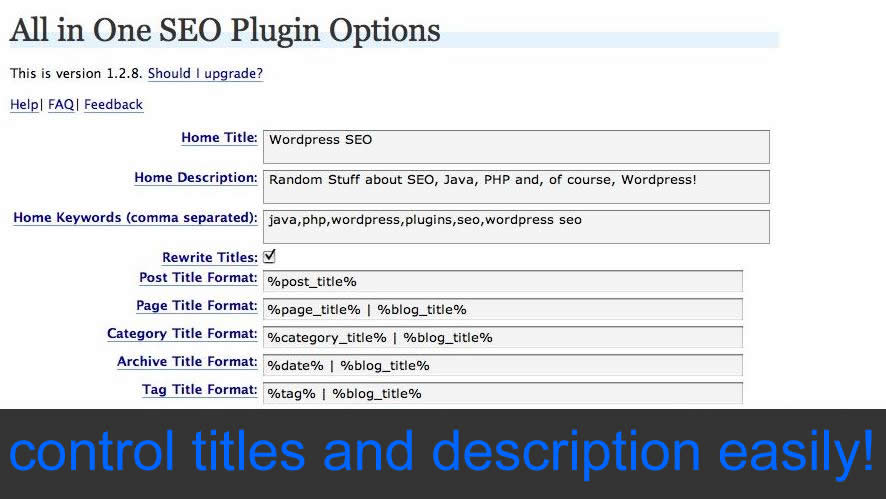The image size is (886, 499).
Task: Click into the Tag Title Format field
Action: pyautogui.click(x=502, y=394)
